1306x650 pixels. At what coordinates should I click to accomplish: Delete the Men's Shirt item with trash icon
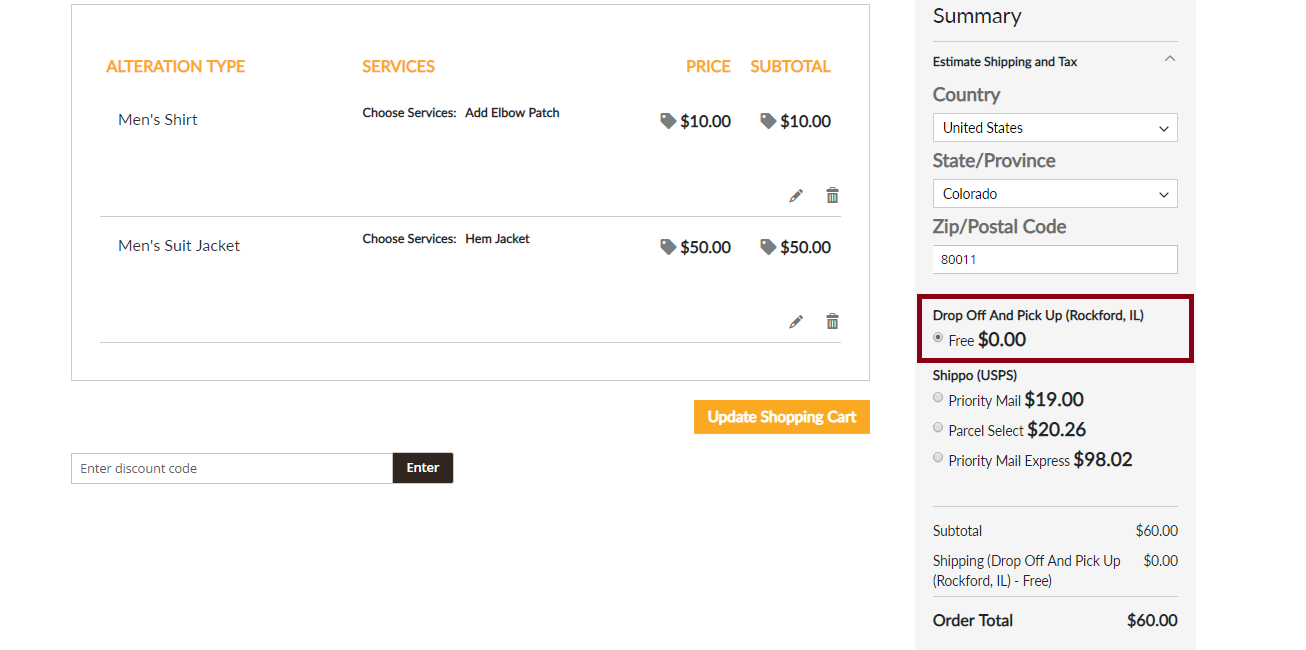pyautogui.click(x=832, y=195)
